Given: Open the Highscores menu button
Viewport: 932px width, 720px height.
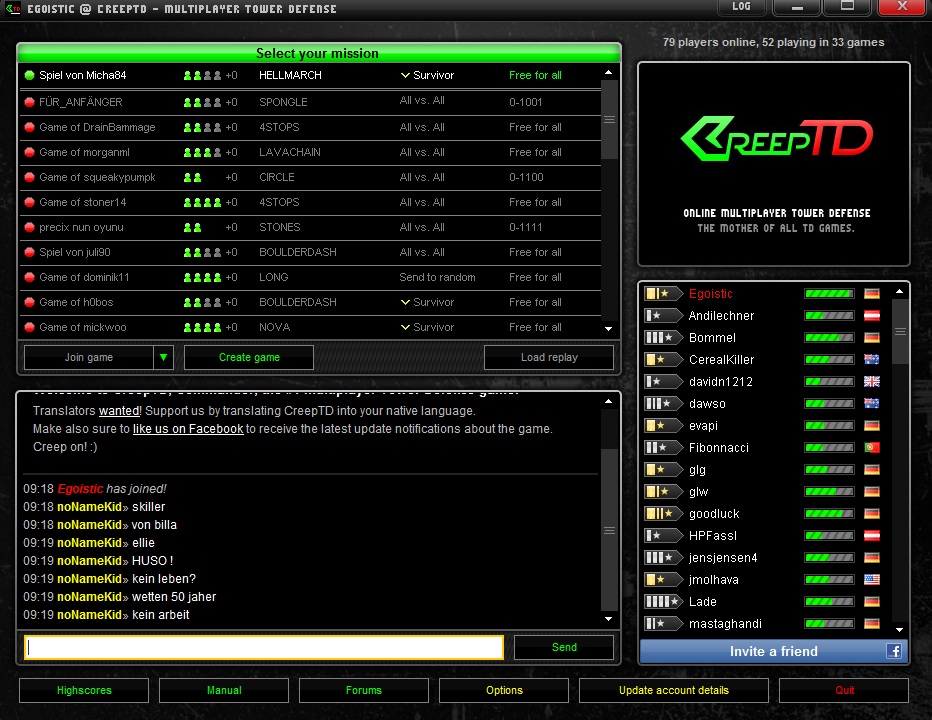Looking at the screenshot, I should click(x=84, y=690).
